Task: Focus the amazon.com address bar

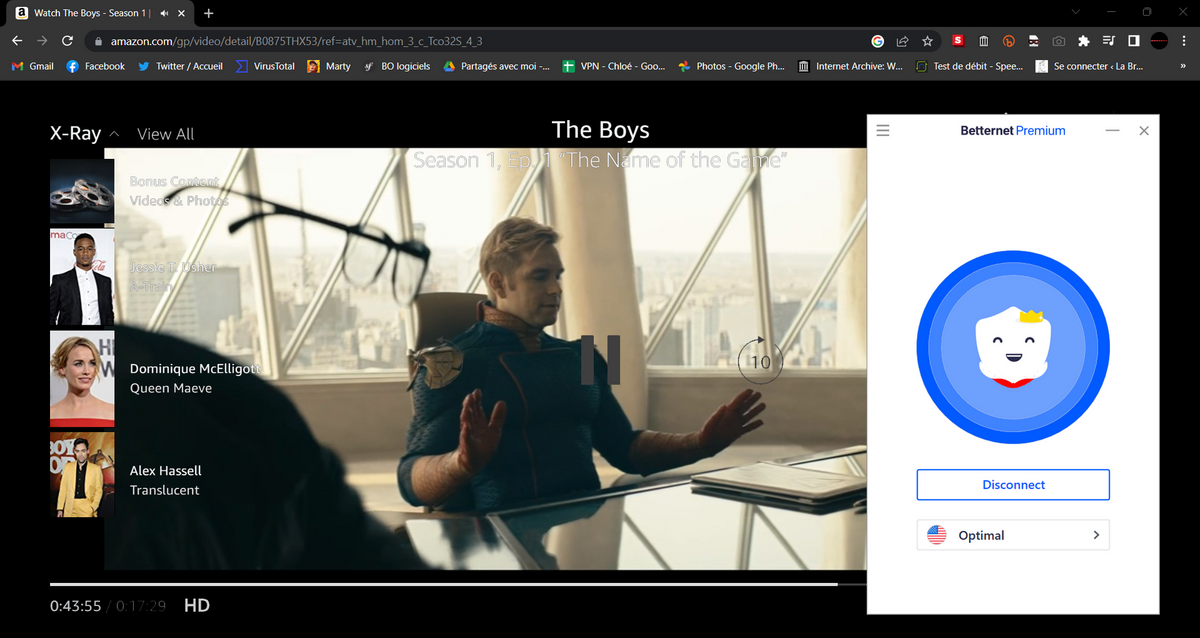Action: [480, 41]
